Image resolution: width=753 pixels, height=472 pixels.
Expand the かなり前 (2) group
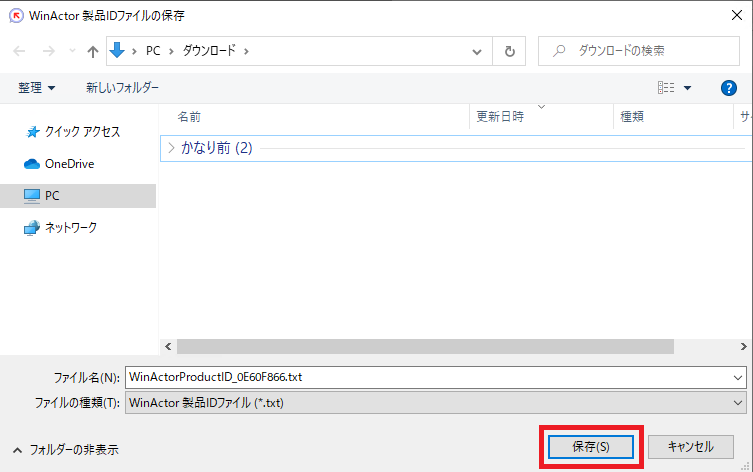tap(171, 148)
